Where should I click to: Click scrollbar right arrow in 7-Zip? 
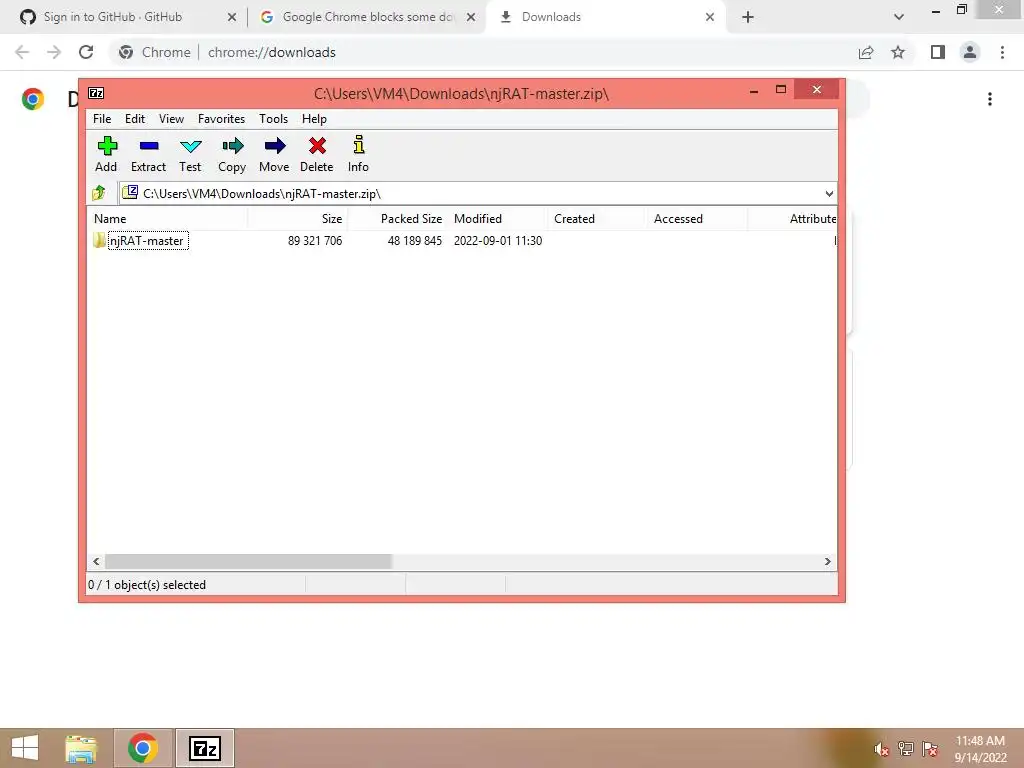point(827,562)
